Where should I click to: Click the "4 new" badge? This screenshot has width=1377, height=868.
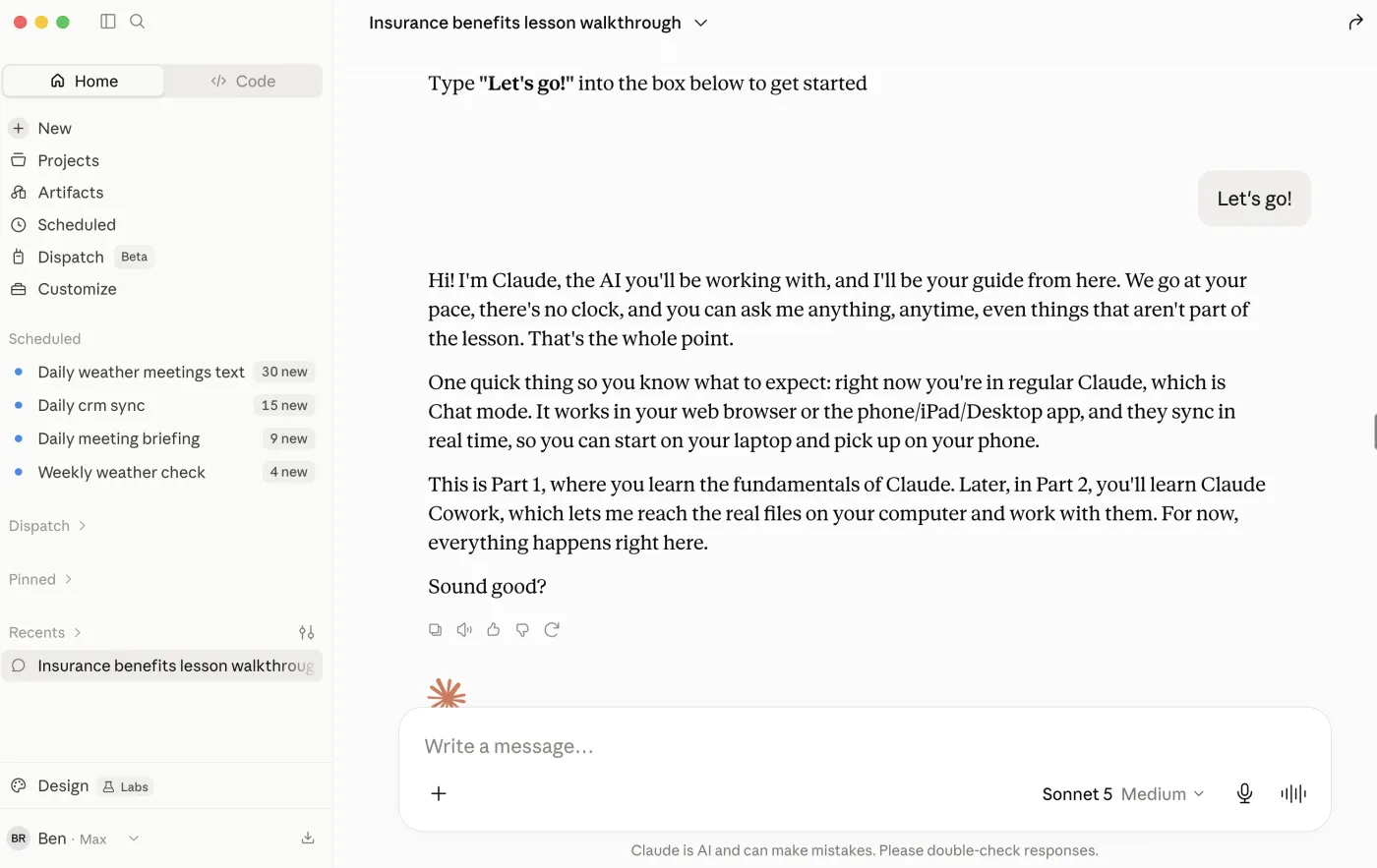(x=288, y=473)
